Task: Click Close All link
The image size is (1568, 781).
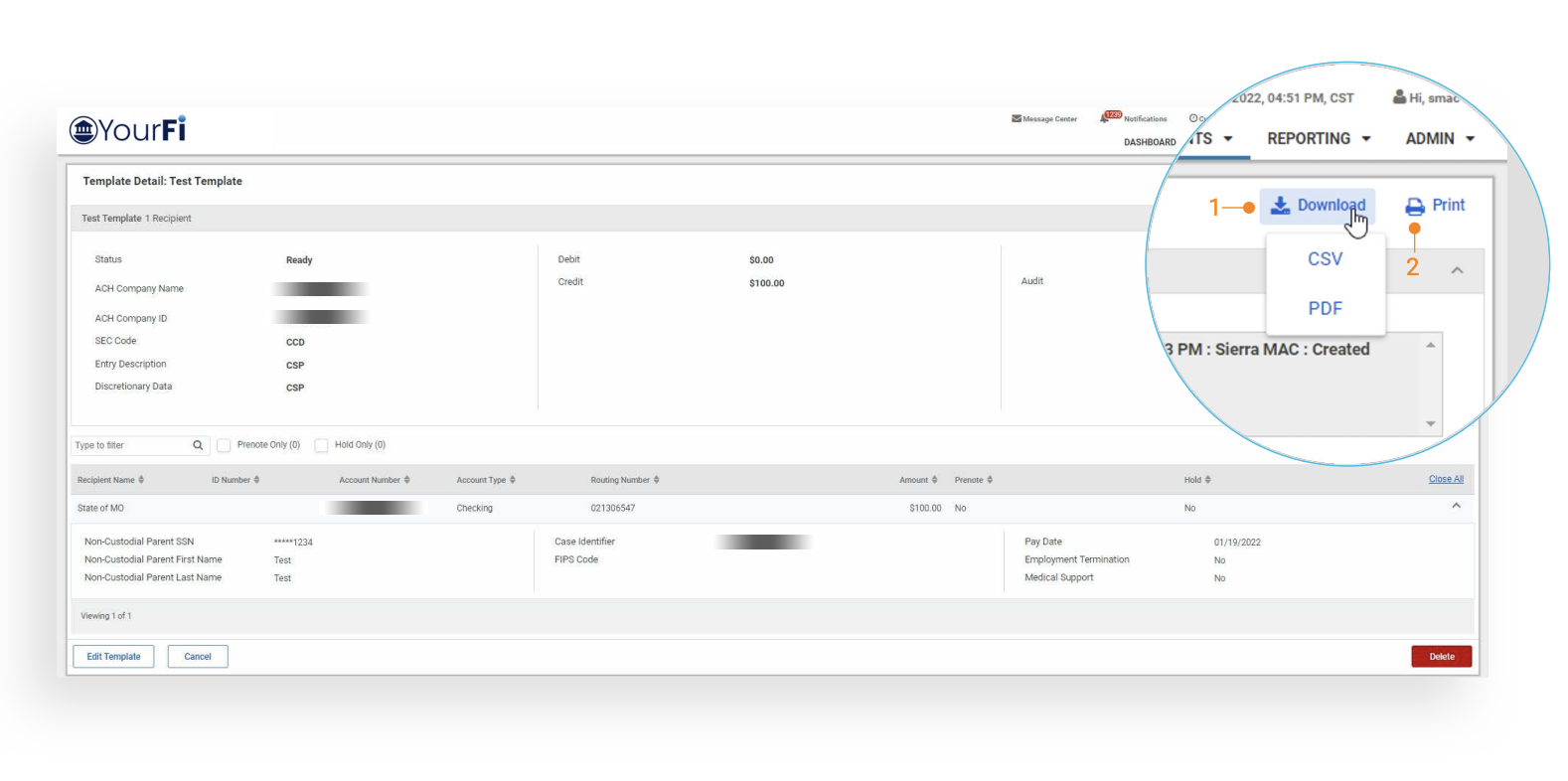Action: point(1446,479)
